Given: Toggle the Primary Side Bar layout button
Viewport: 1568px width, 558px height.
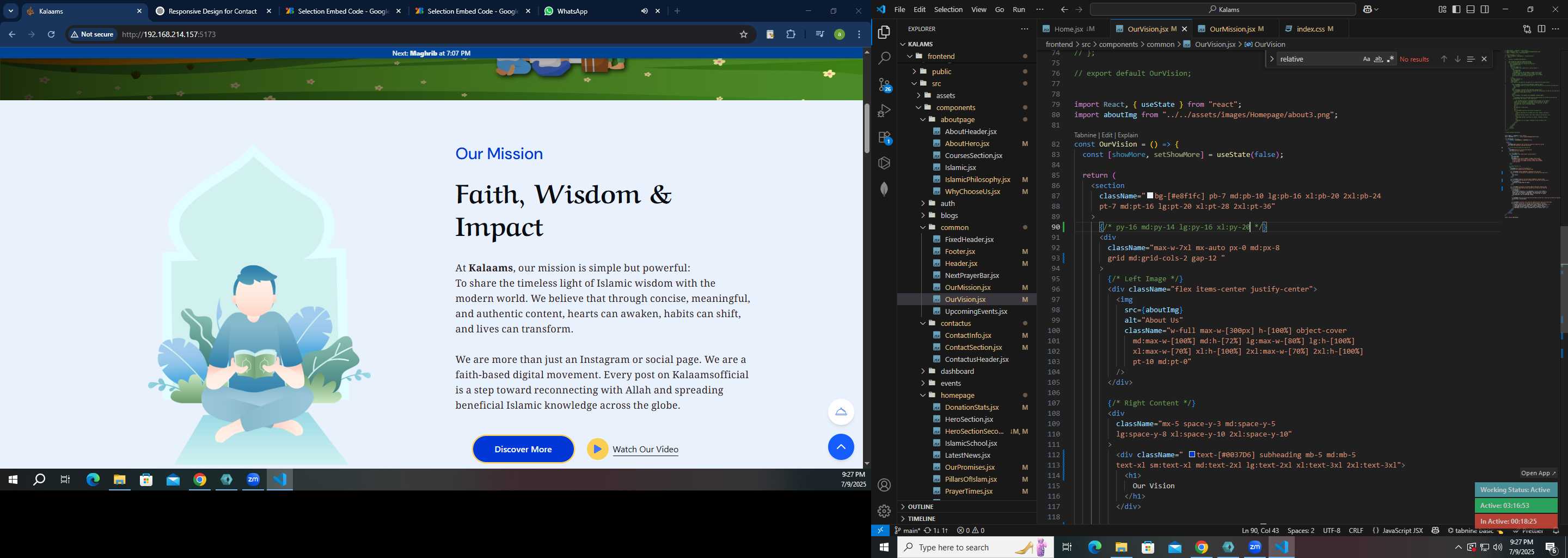Looking at the screenshot, I should [x=1456, y=10].
